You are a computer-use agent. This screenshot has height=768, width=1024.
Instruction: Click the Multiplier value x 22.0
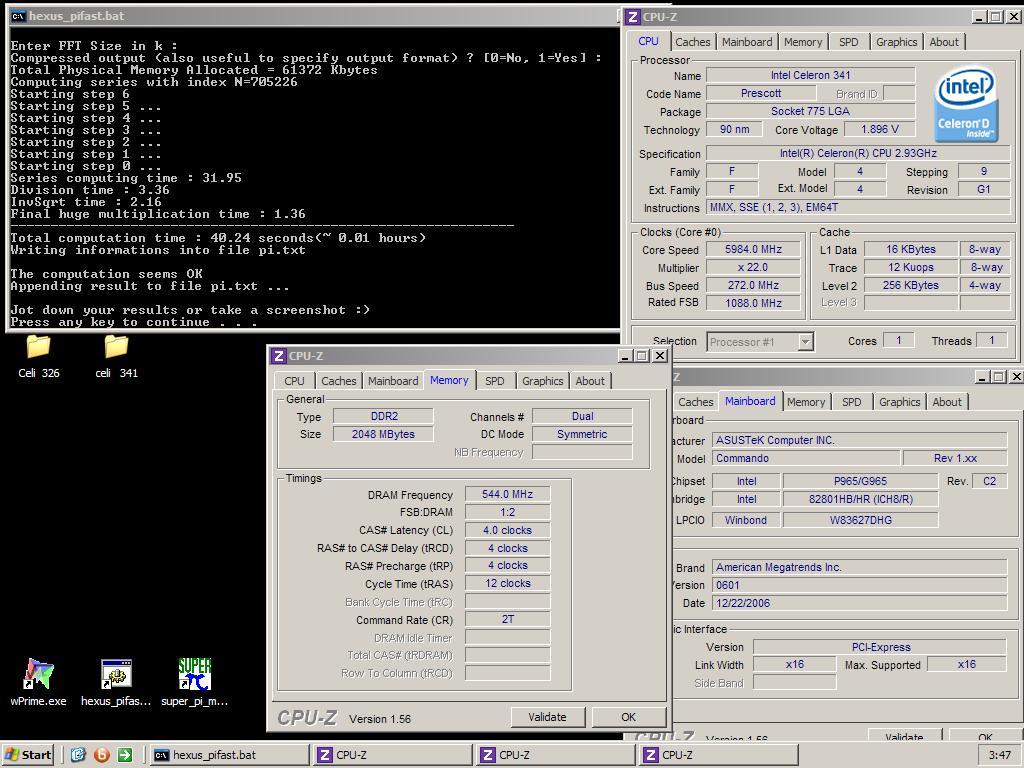click(754, 267)
